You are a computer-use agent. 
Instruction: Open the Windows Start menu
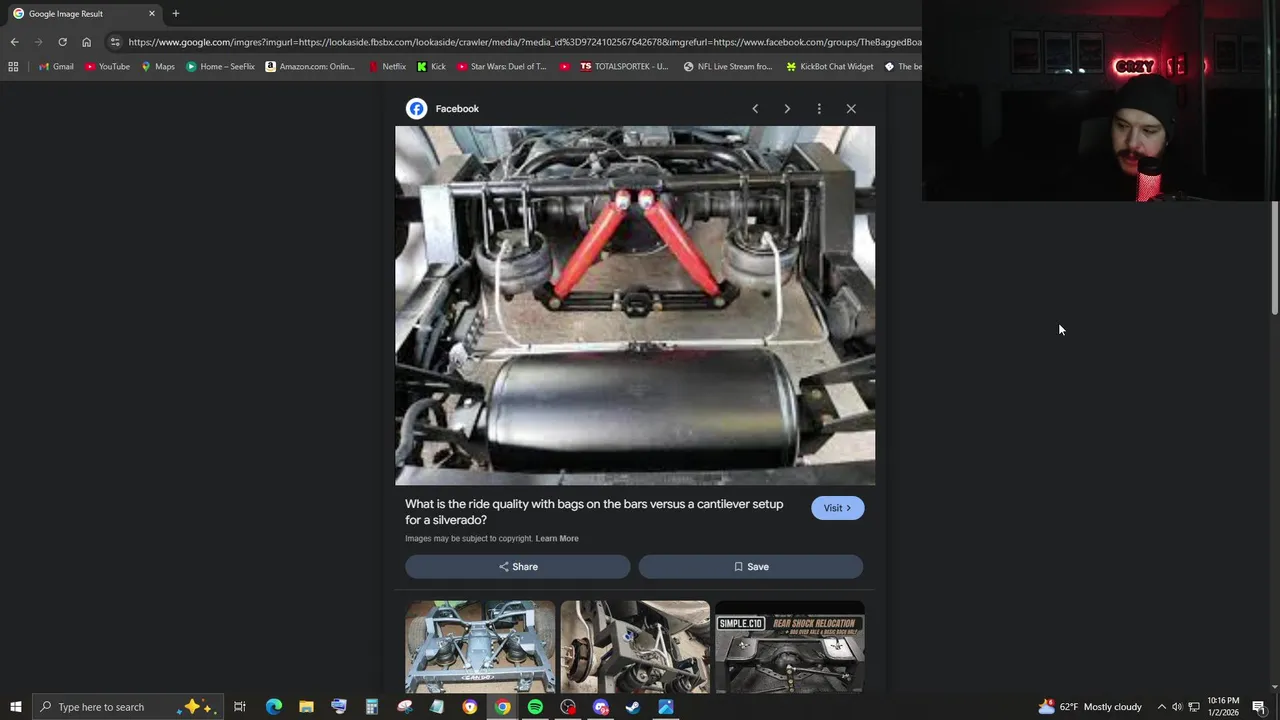tap(15, 707)
